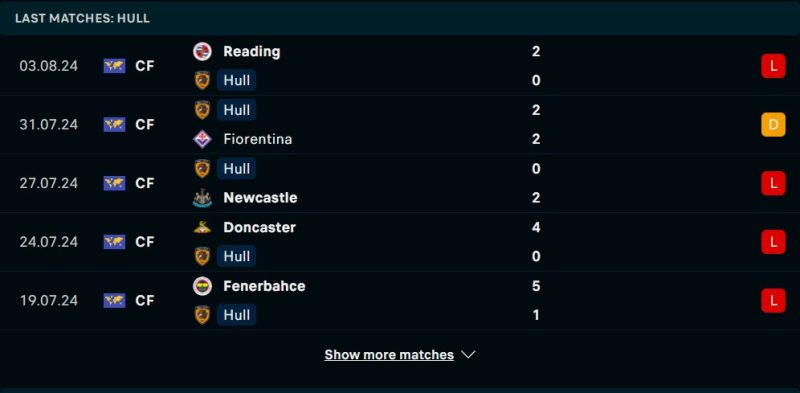The width and height of the screenshot is (800, 393).
Task: Click the Fiorentina club crest icon
Action: click(x=202, y=139)
